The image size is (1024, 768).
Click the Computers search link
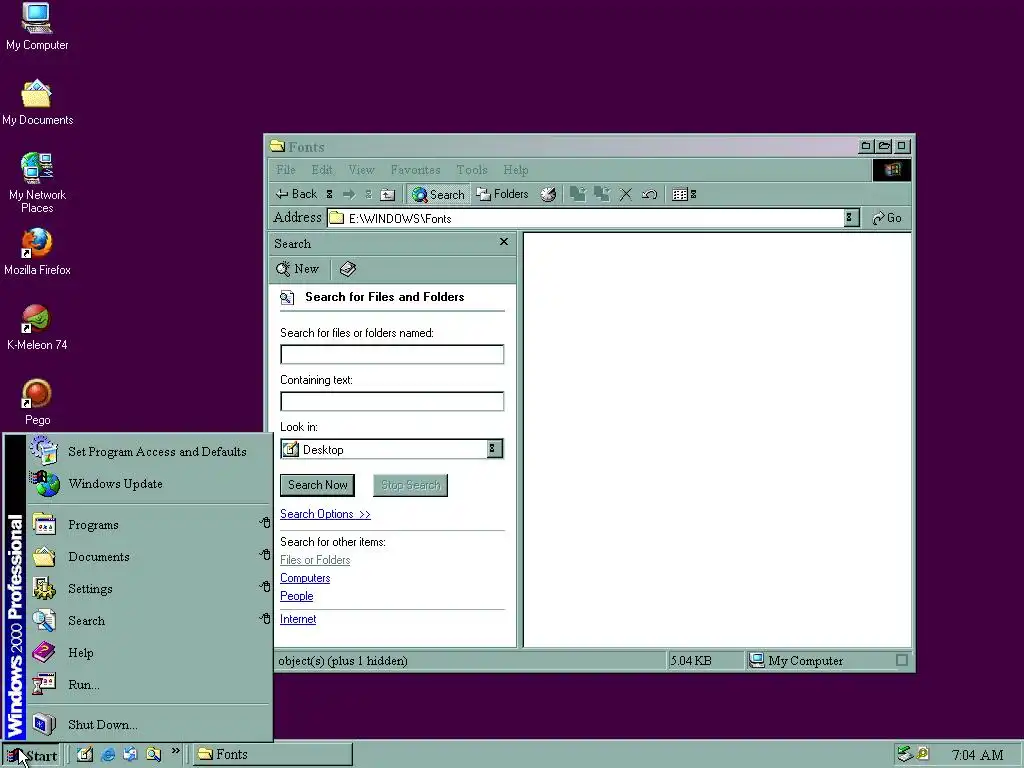[305, 578]
